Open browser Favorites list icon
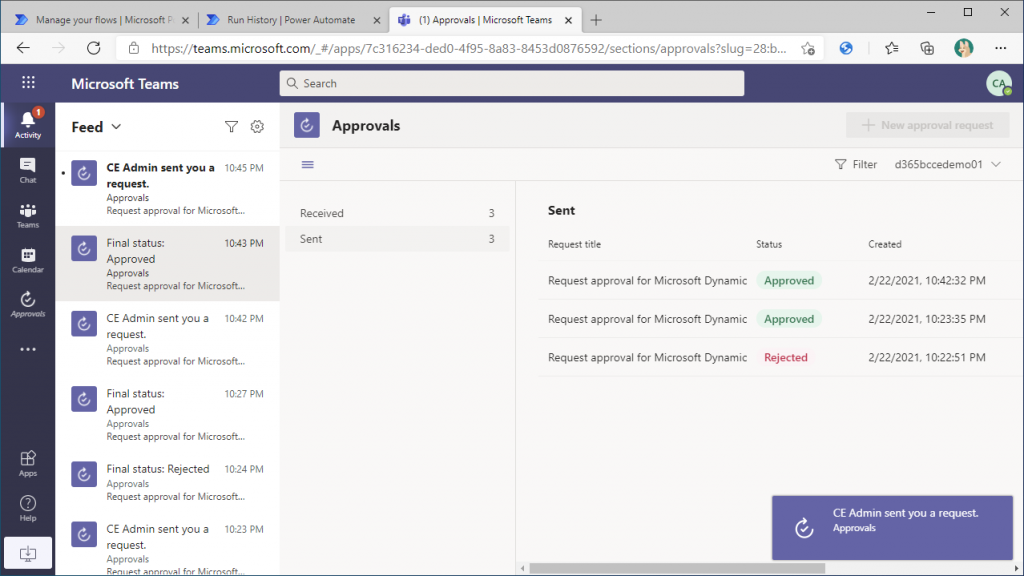 click(x=891, y=48)
